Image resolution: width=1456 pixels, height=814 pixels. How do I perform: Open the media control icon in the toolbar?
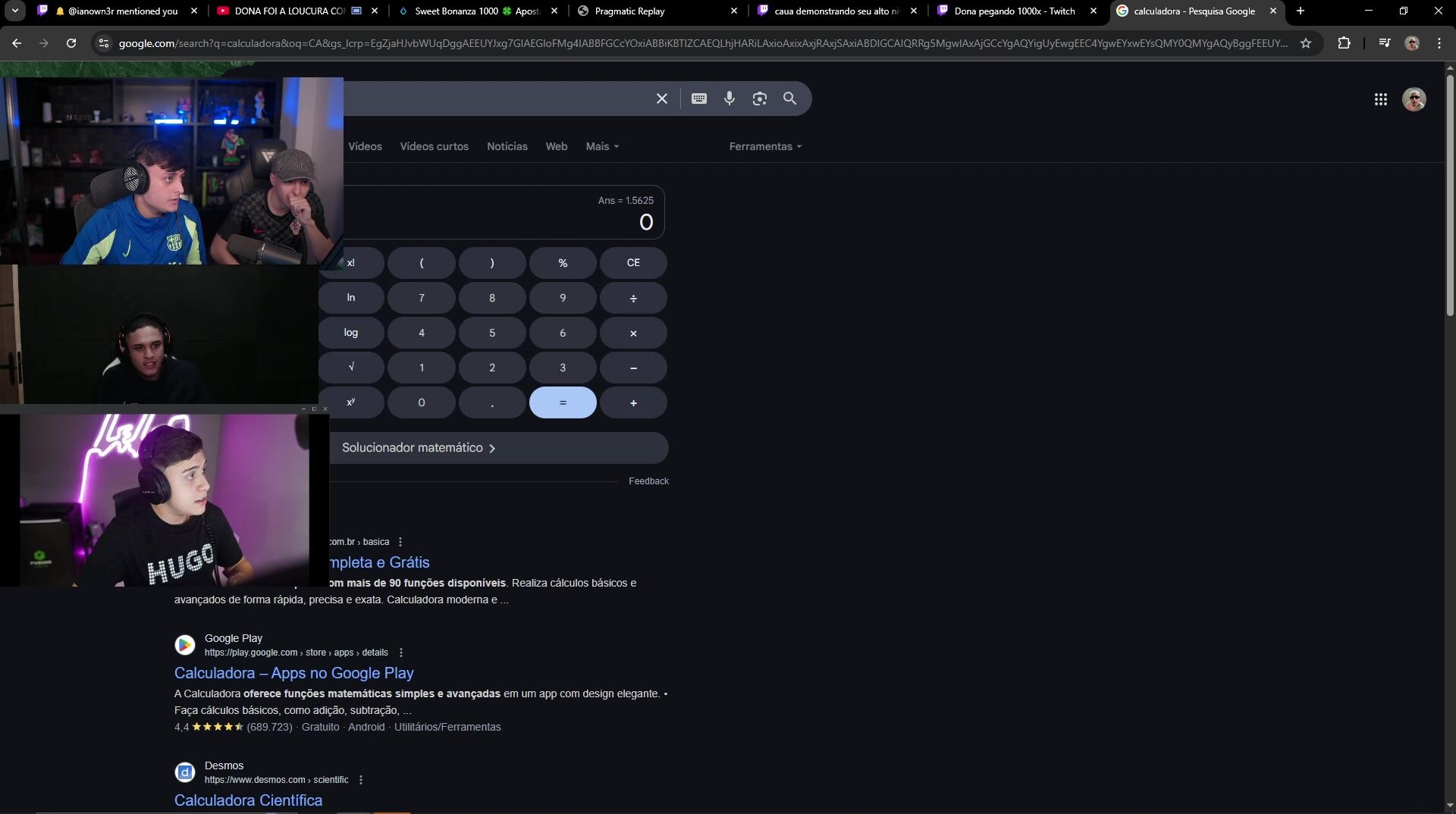tap(1385, 43)
